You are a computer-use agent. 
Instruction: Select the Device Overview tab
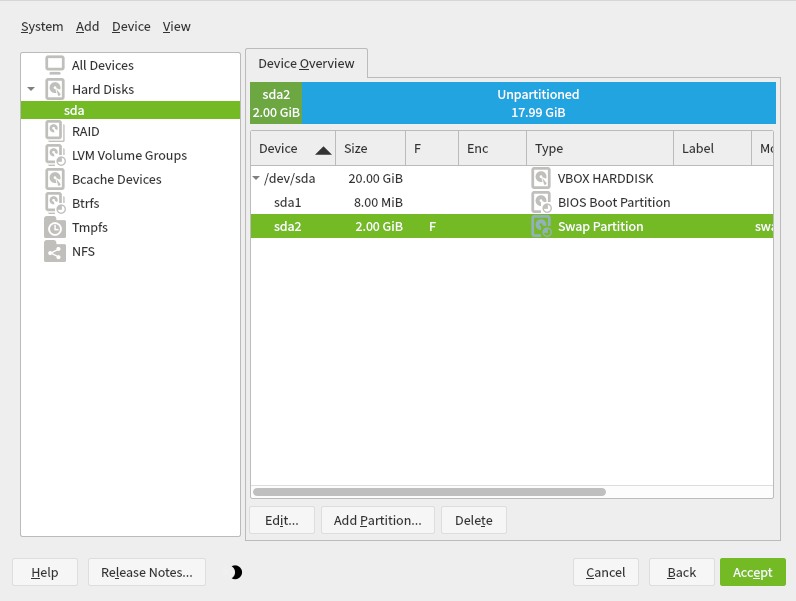click(x=306, y=63)
